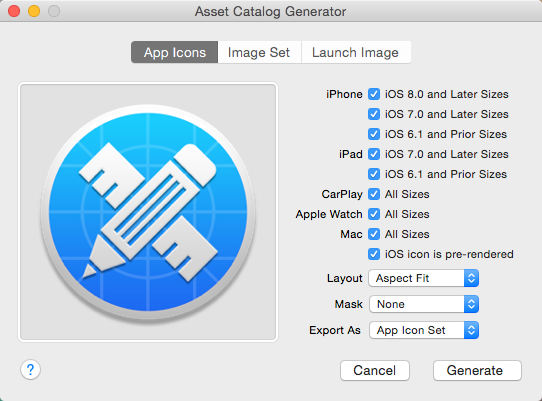542x401 pixels.
Task: Click the 'CarPlay' row label
Action: tap(342, 194)
